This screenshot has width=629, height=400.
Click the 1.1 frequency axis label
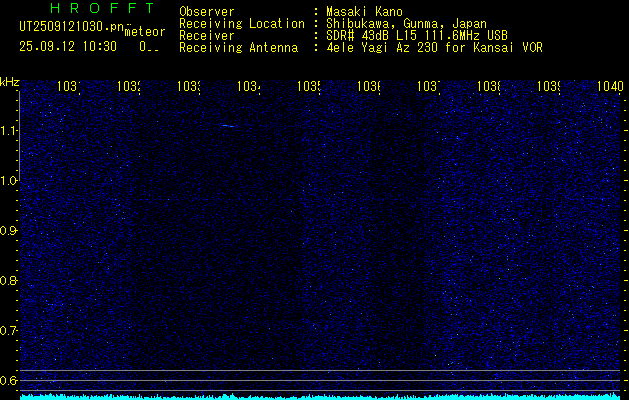8,131
